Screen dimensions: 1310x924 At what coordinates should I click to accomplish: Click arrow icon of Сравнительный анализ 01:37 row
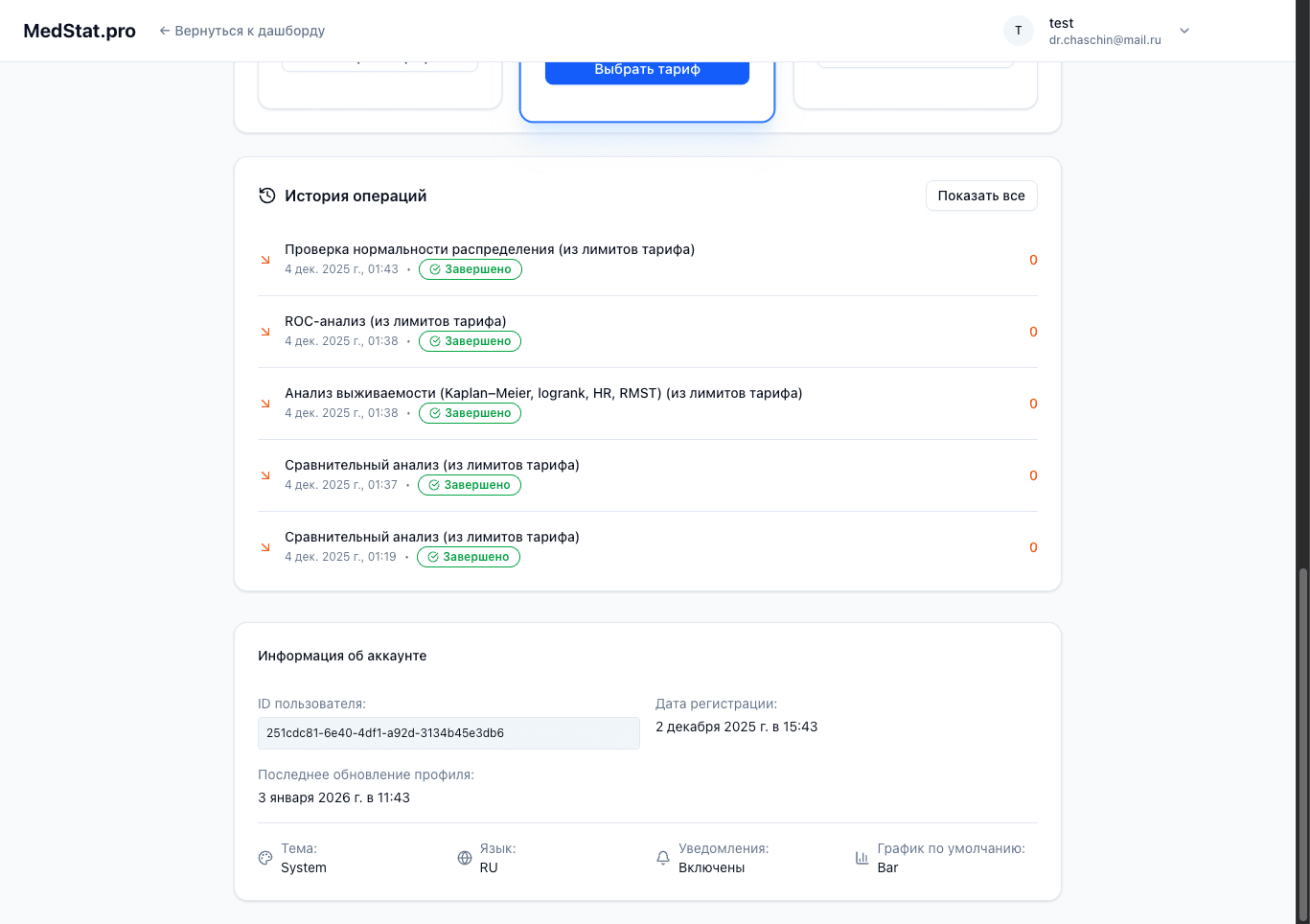pos(265,475)
